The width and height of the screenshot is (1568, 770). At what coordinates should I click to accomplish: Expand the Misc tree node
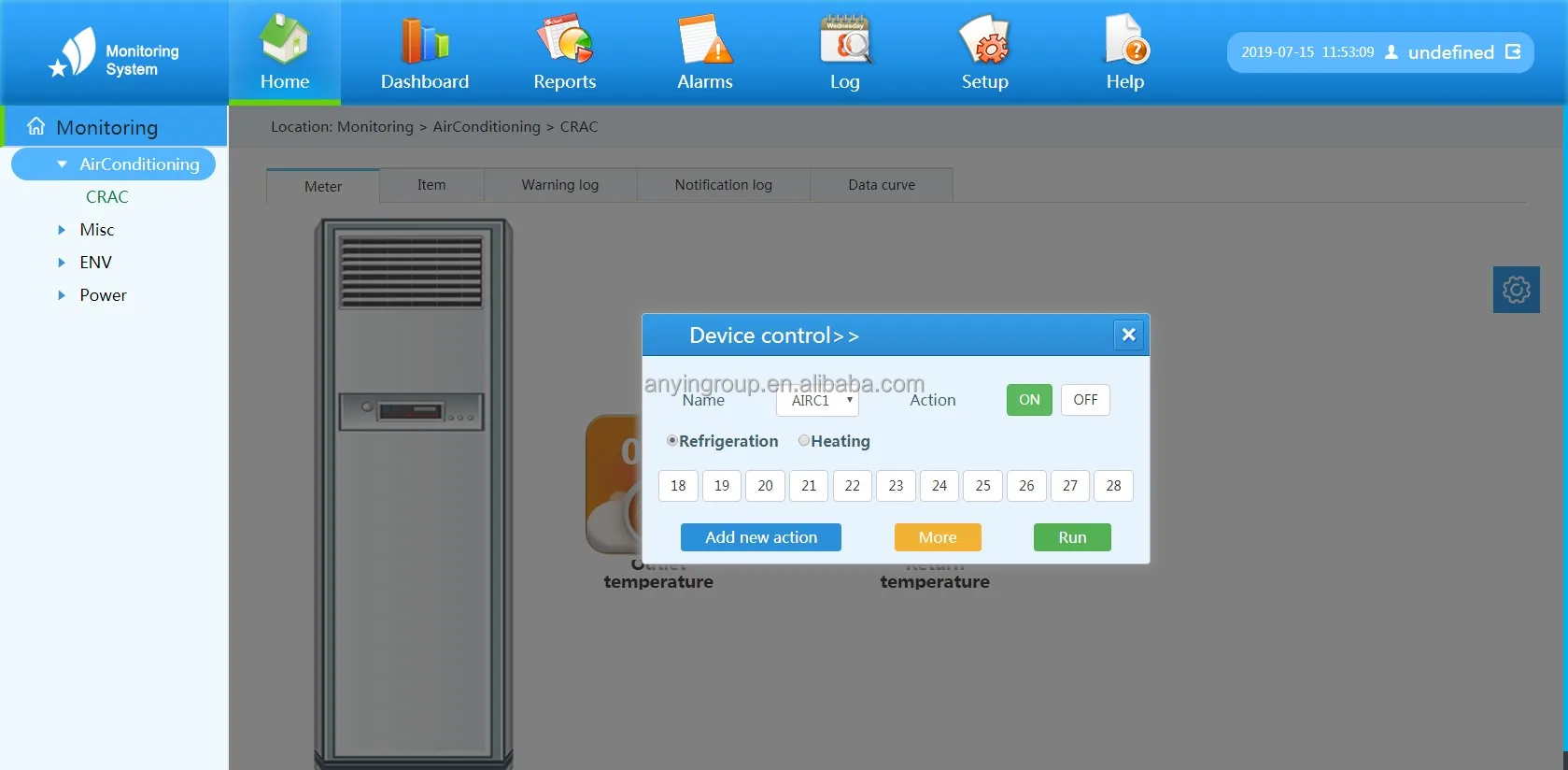pos(62,230)
